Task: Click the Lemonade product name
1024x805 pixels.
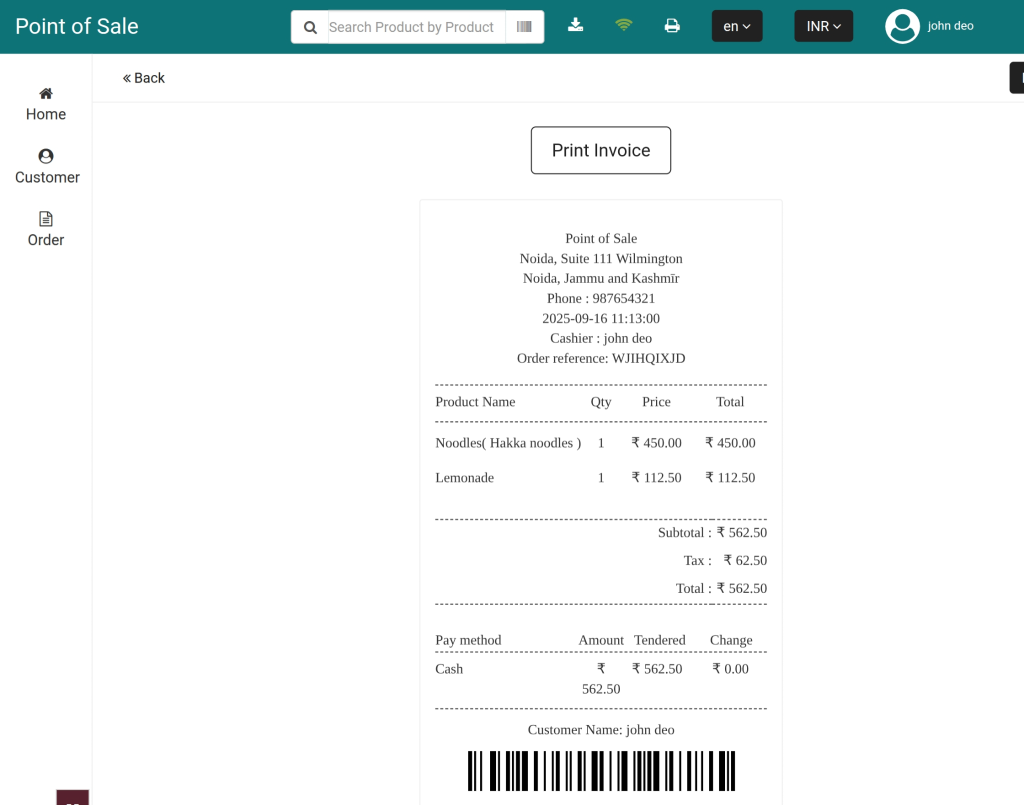Action: click(x=464, y=478)
